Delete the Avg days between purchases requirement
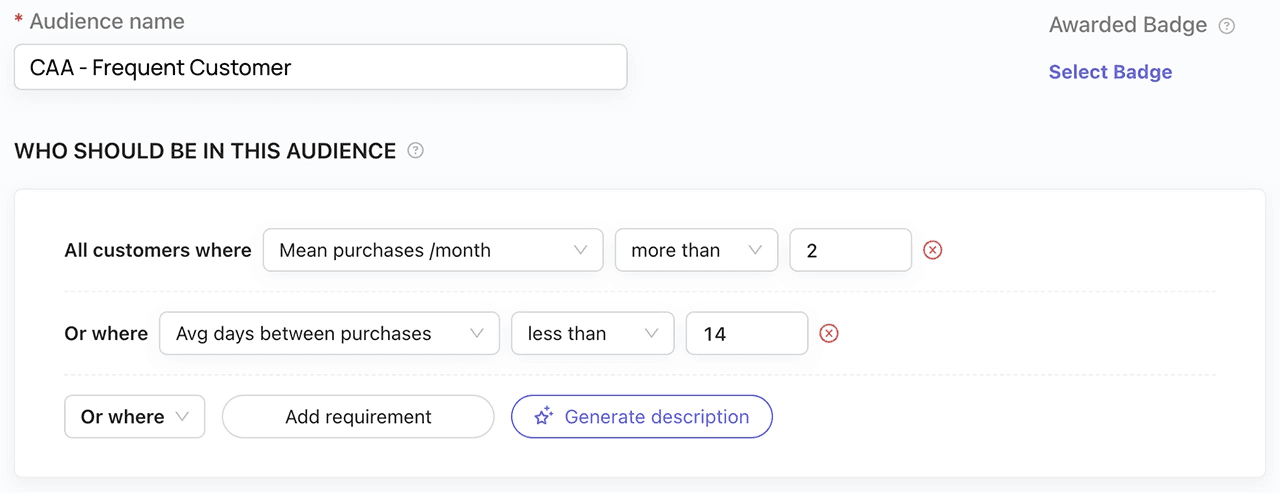Viewport: 1280px width, 493px height. [828, 334]
